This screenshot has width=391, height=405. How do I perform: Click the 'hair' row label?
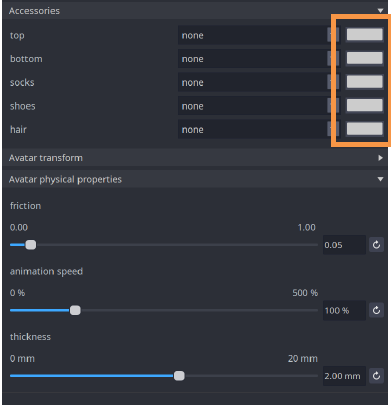coord(18,129)
